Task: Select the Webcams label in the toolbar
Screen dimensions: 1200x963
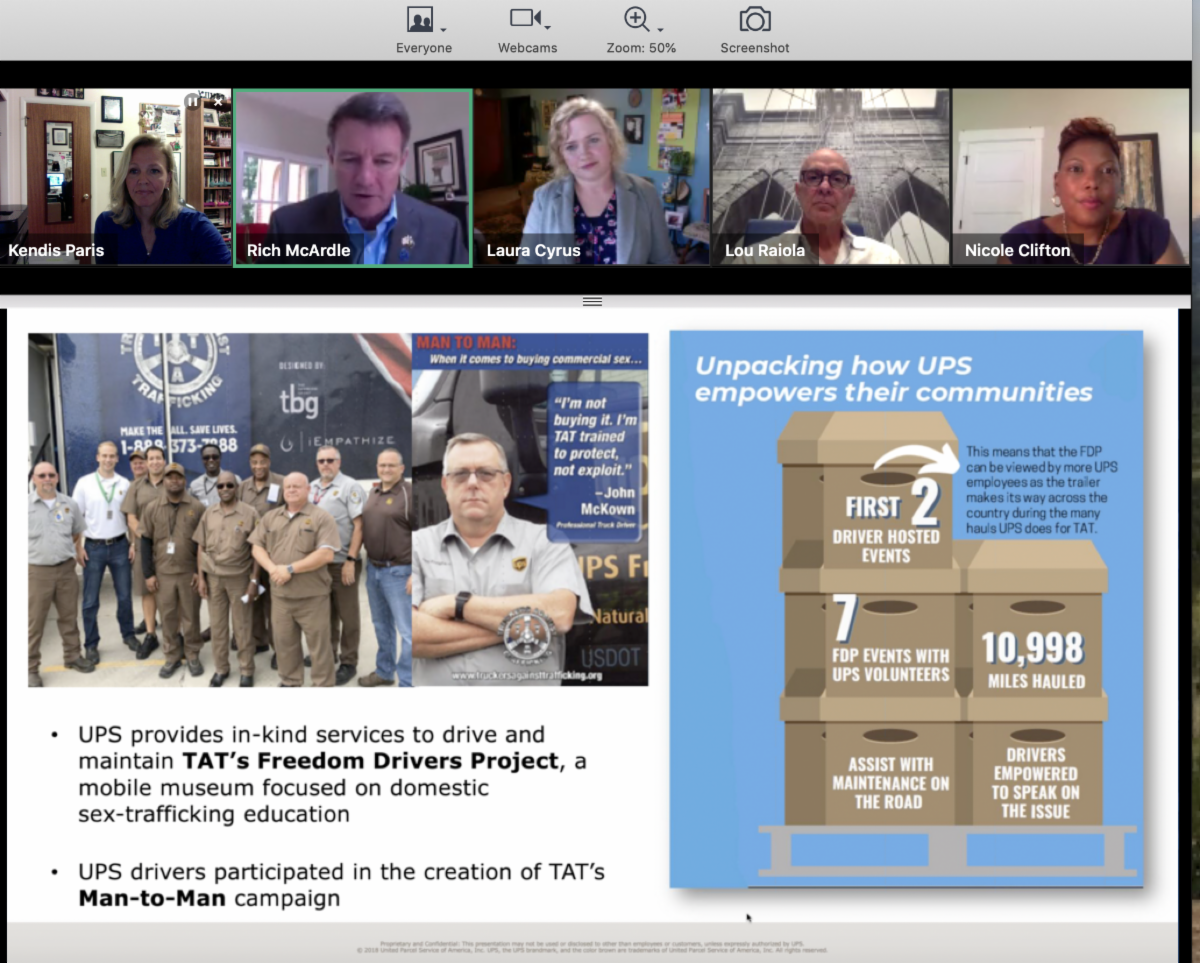Action: click(528, 48)
